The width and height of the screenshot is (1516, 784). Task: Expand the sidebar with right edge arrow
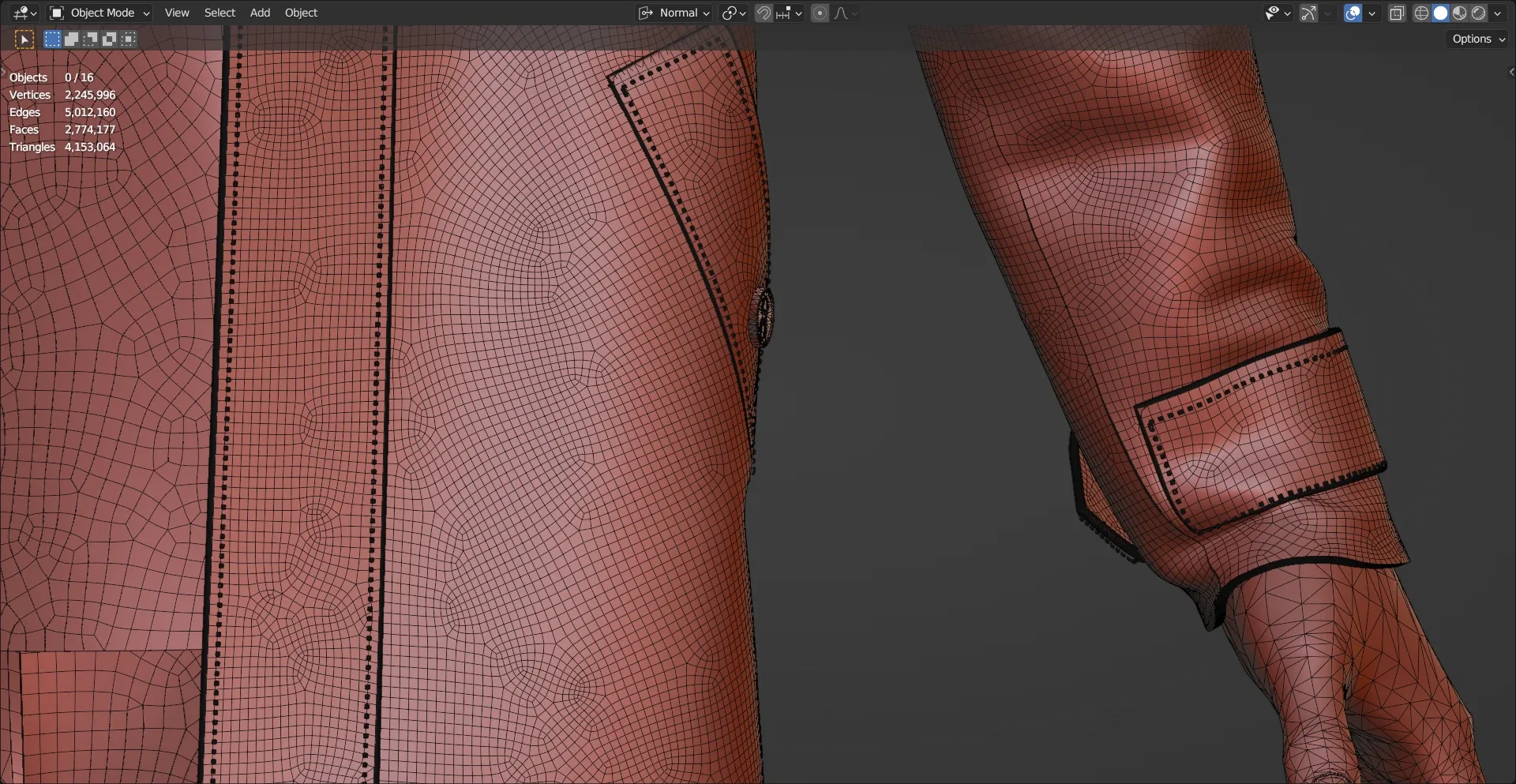coord(1511,72)
